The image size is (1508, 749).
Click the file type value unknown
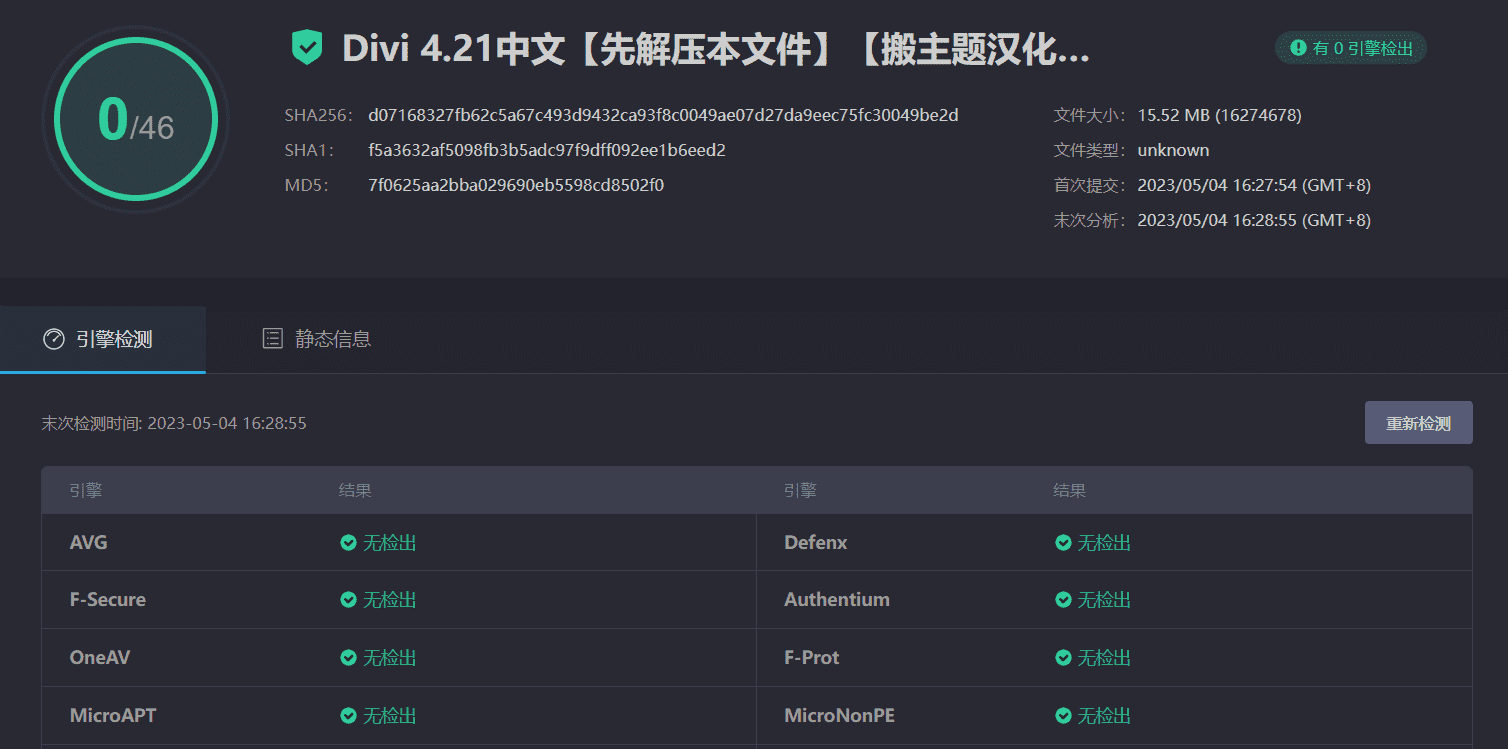pos(1173,150)
